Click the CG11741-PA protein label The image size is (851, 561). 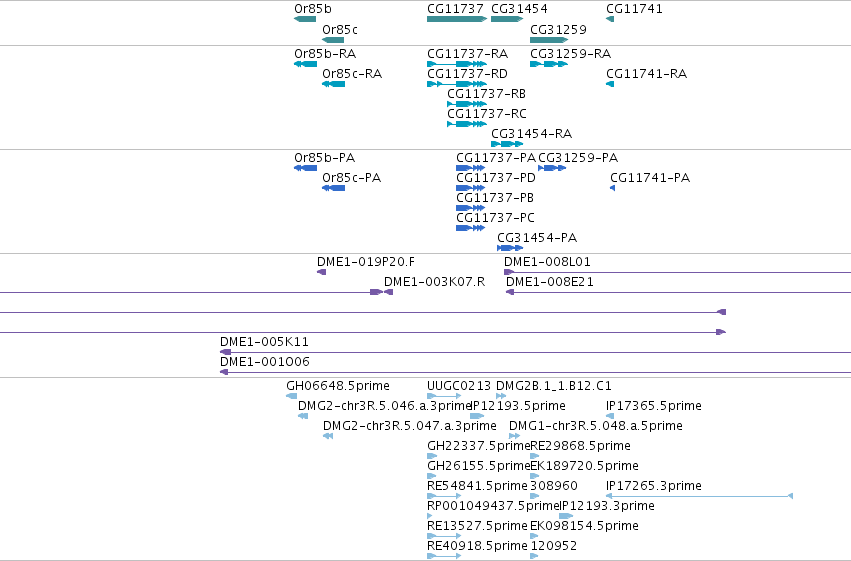coord(650,178)
